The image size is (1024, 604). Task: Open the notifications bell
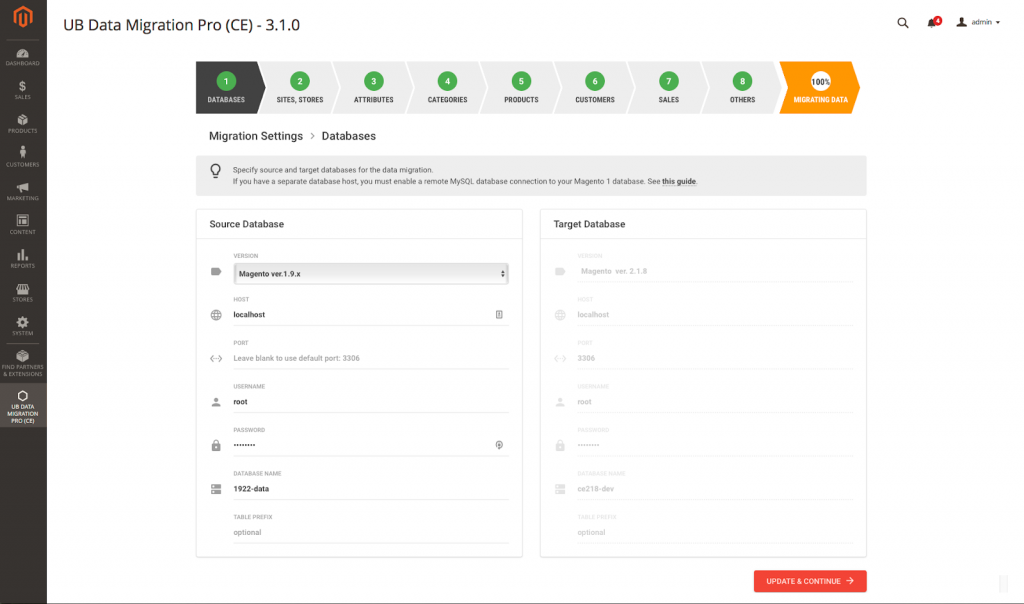click(933, 22)
